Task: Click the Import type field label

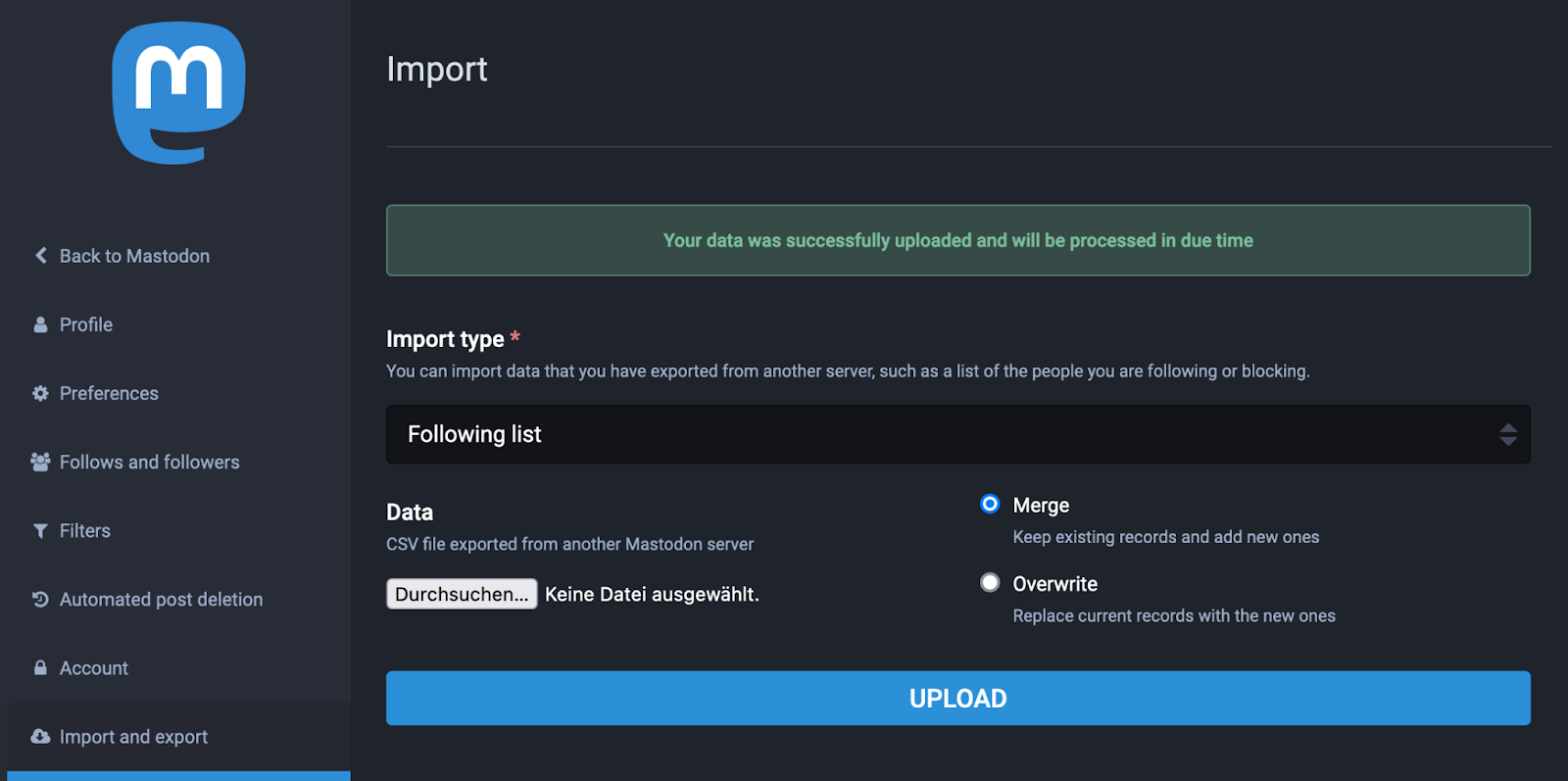Action: point(445,339)
